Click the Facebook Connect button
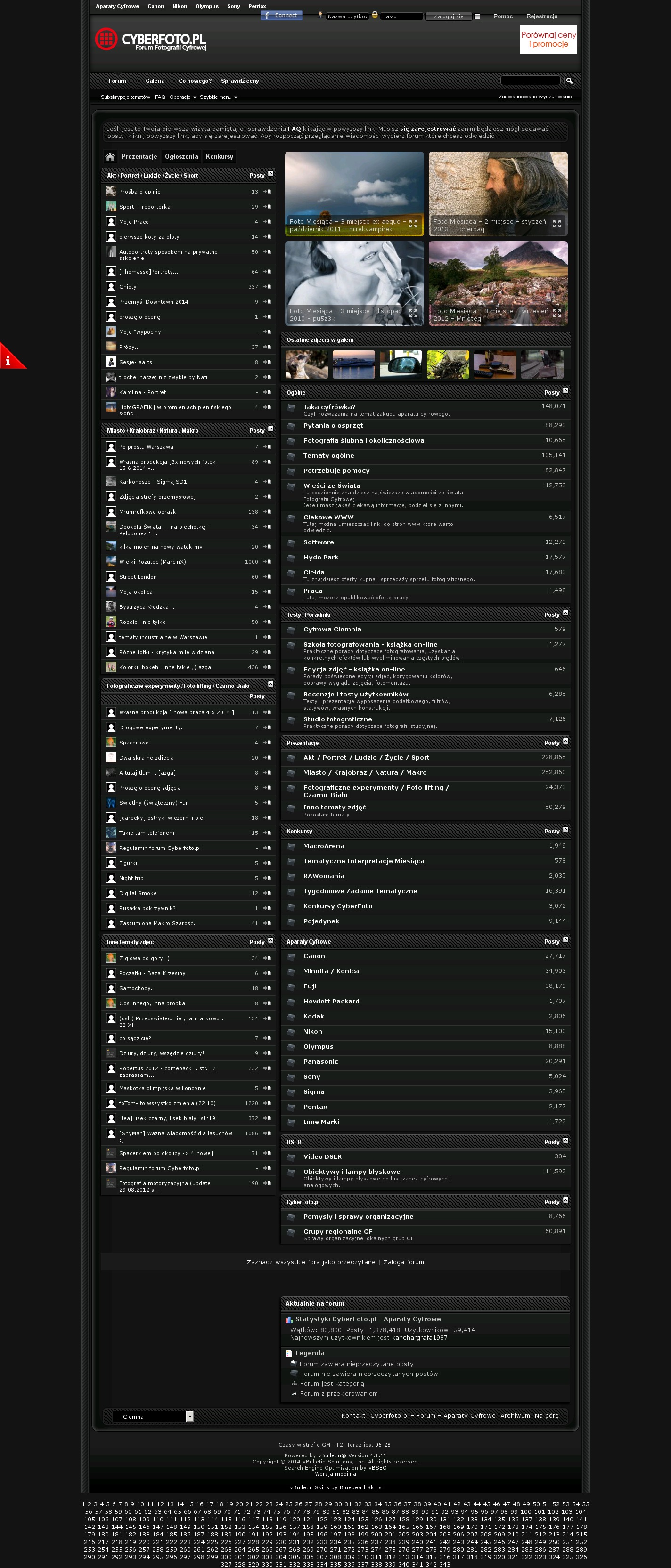 click(x=281, y=16)
